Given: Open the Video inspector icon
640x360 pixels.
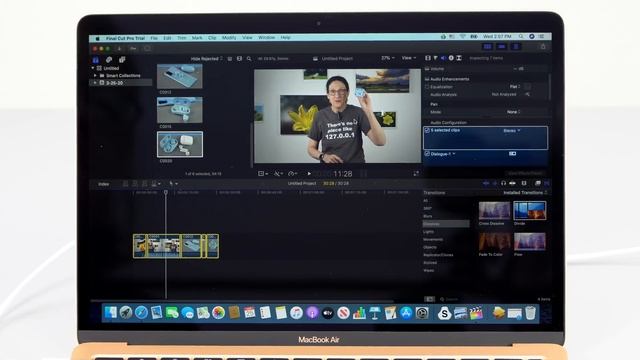Looking at the screenshot, I should (428, 58).
